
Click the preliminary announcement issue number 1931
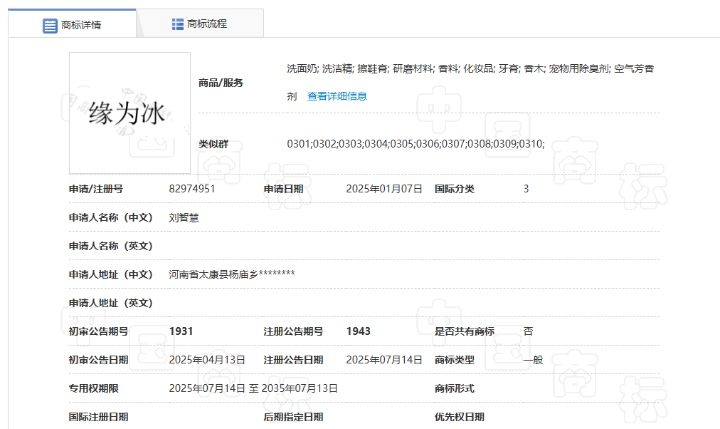tap(181, 330)
